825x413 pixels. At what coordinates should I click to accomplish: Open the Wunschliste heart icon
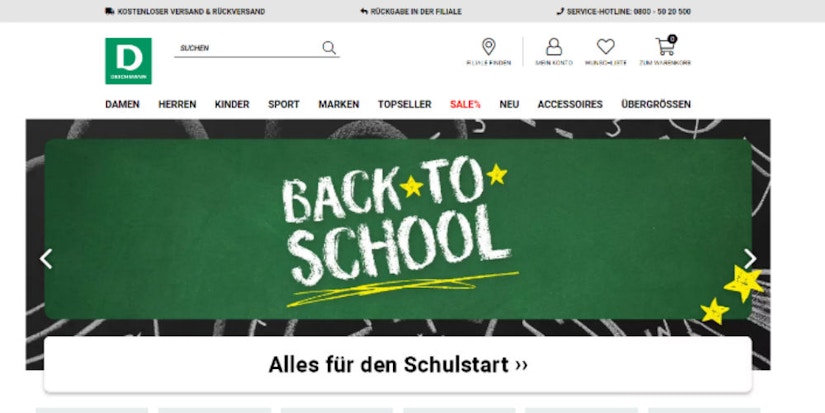coord(606,46)
